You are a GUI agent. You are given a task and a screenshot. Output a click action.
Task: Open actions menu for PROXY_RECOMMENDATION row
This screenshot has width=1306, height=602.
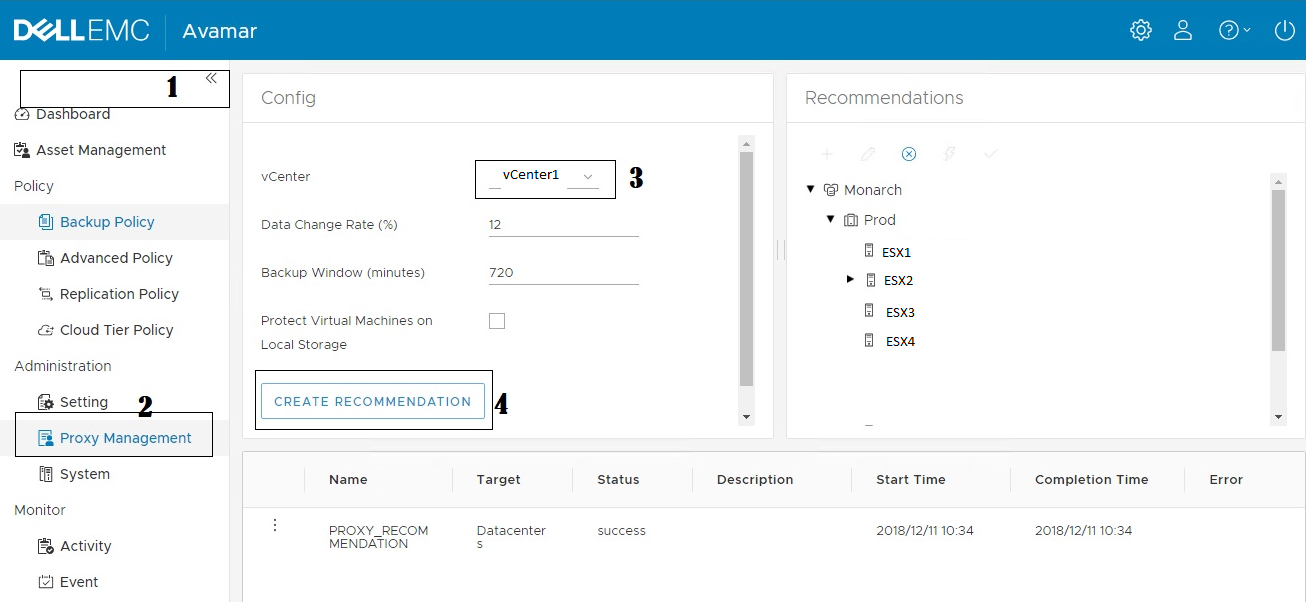275,525
